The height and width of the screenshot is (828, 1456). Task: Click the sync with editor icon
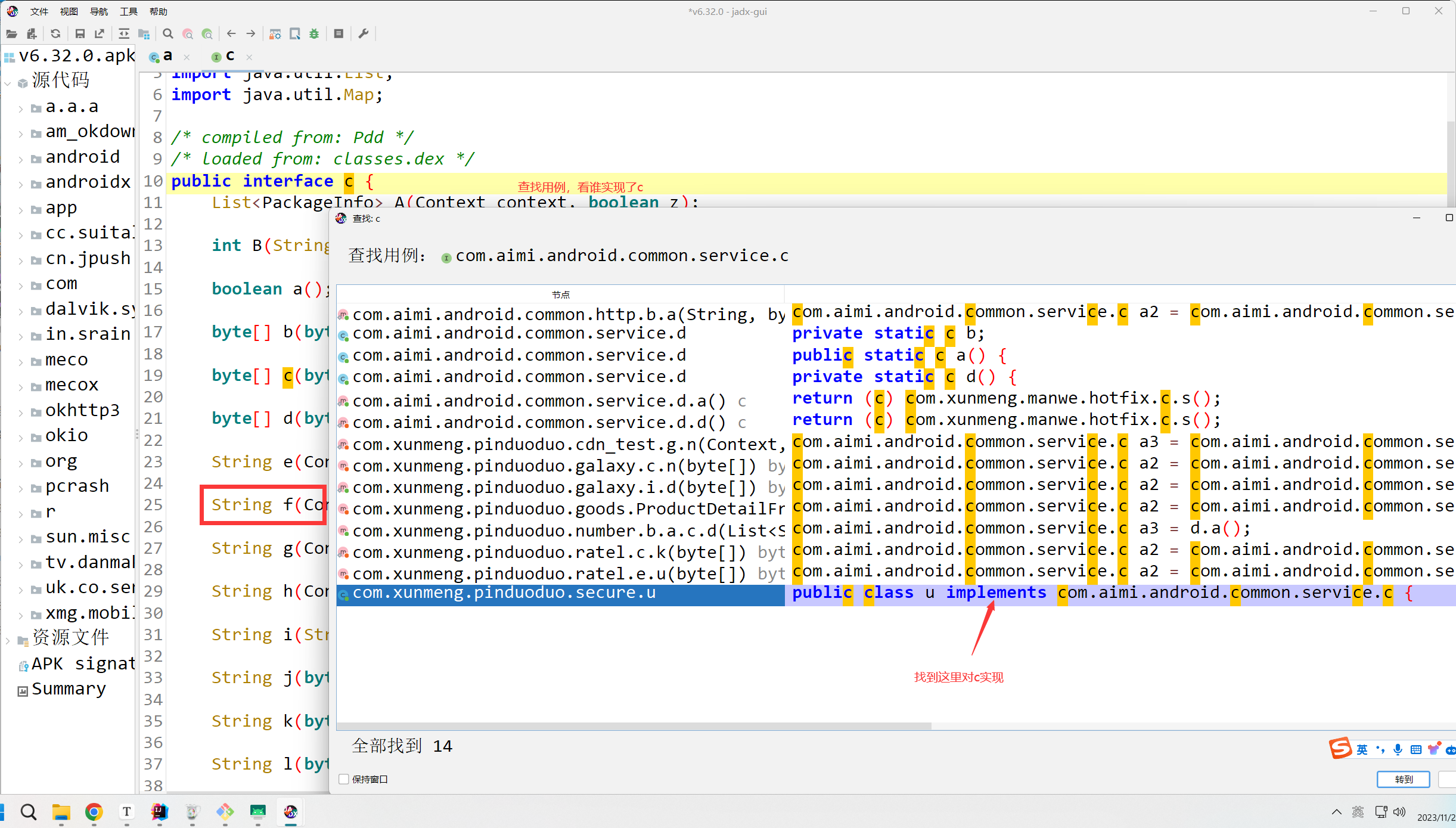tap(124, 34)
